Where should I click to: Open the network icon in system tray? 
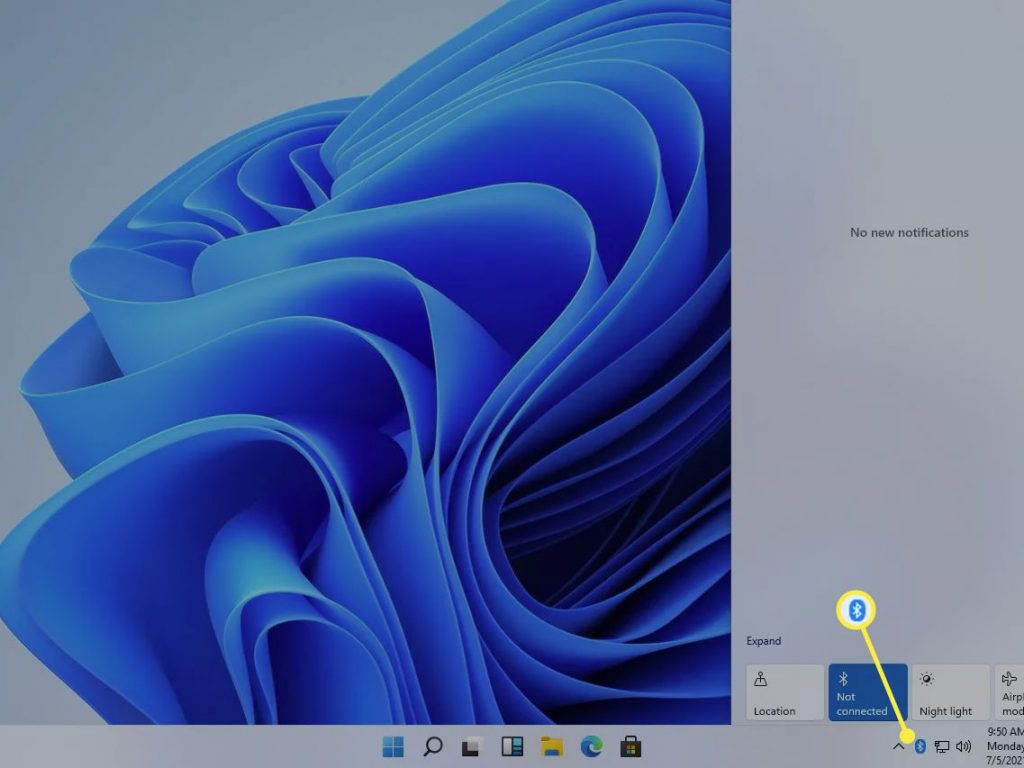[942, 745]
